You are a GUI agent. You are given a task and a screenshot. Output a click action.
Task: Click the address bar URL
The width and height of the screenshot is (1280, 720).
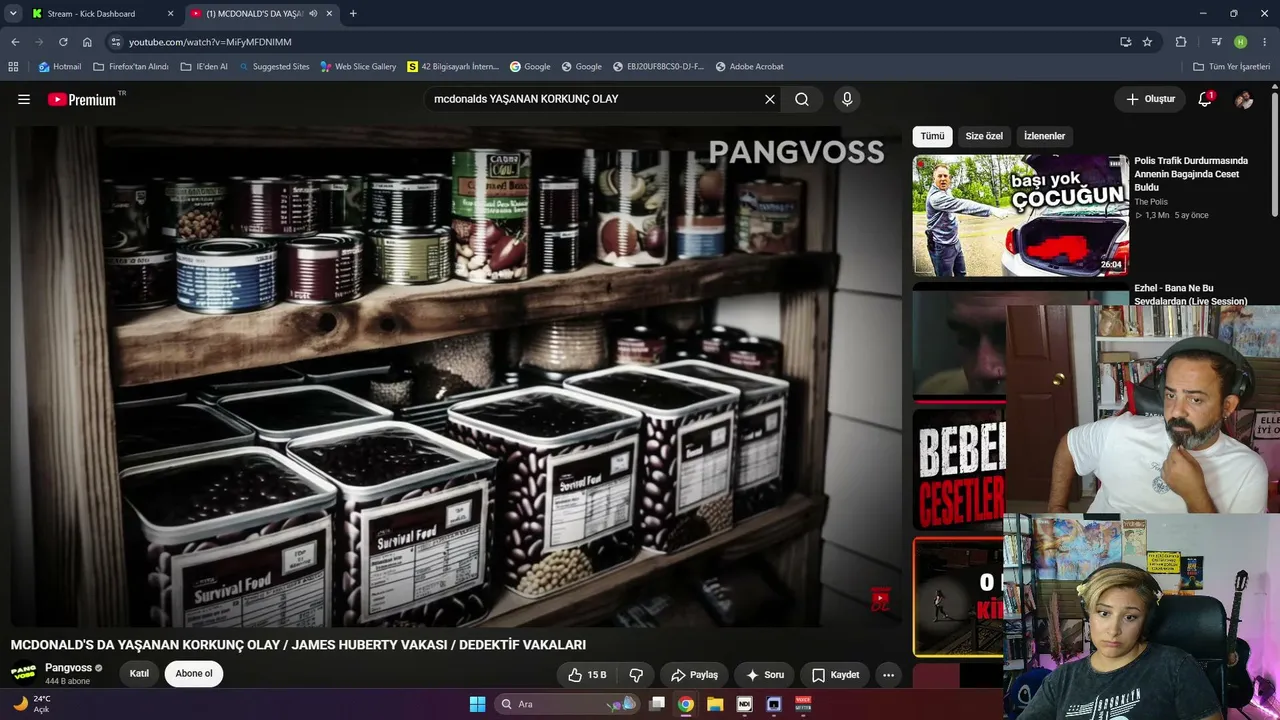pyautogui.click(x=210, y=42)
